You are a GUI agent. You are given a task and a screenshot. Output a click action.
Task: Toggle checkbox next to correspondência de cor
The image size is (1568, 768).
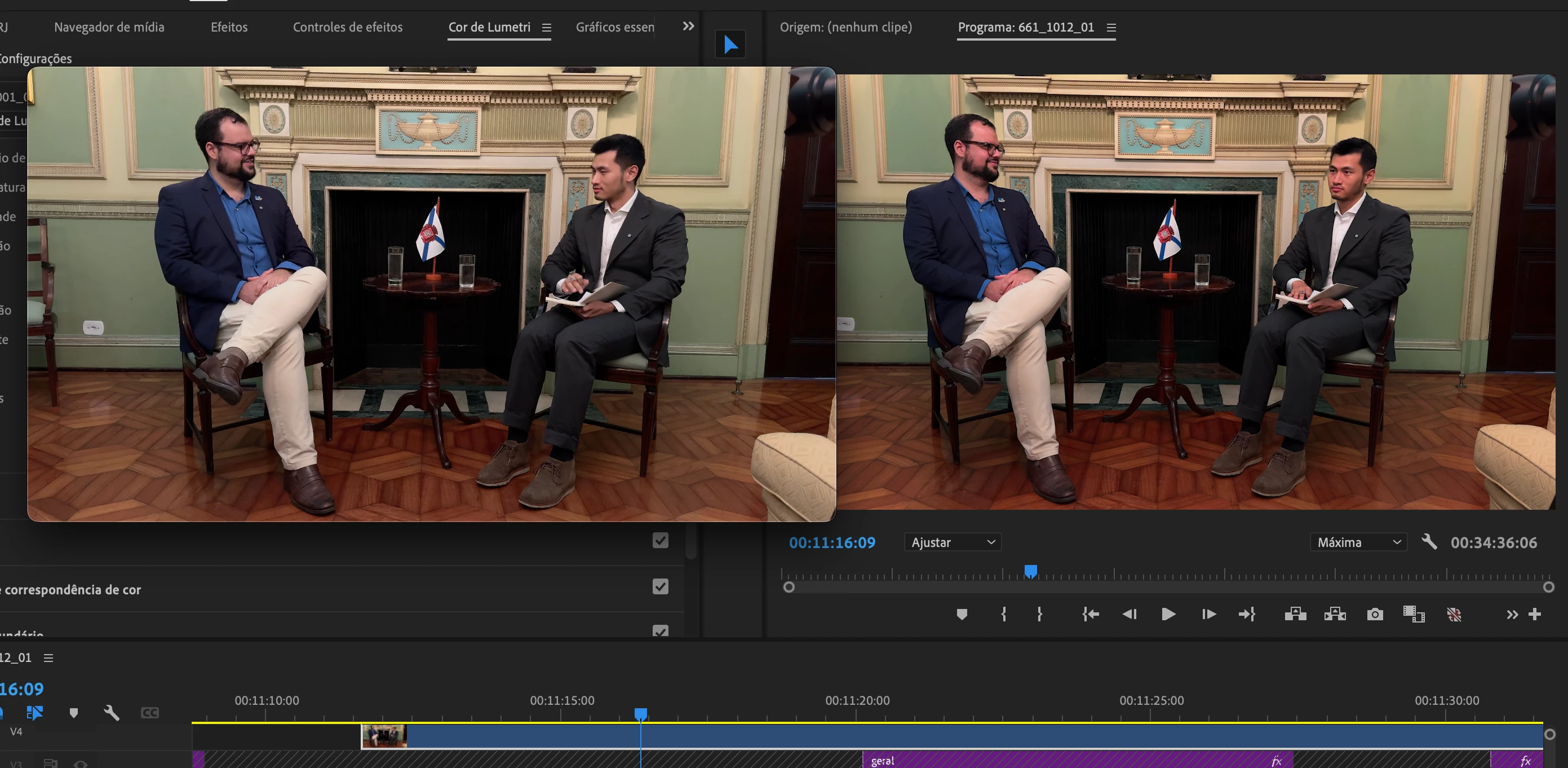661,586
